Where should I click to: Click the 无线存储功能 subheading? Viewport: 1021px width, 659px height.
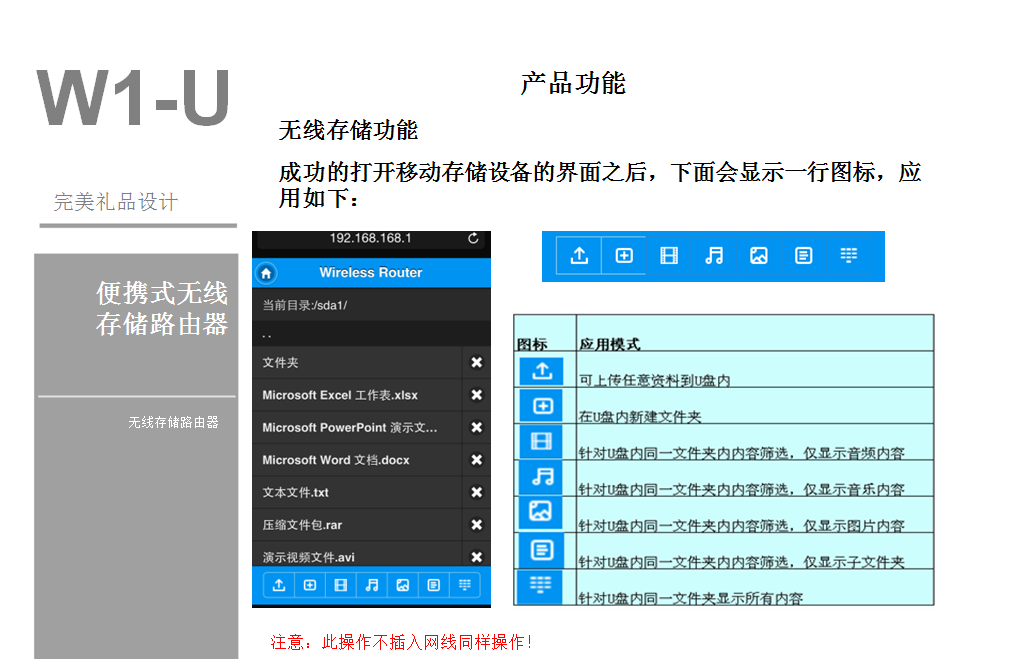348,130
